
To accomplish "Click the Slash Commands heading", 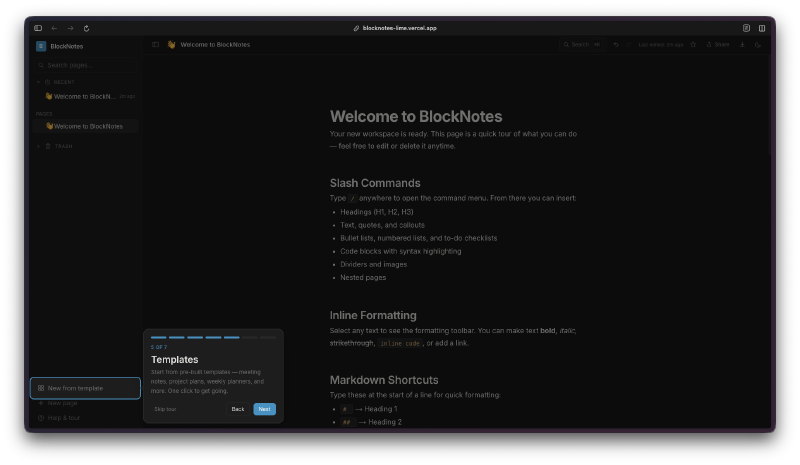I will [375, 183].
